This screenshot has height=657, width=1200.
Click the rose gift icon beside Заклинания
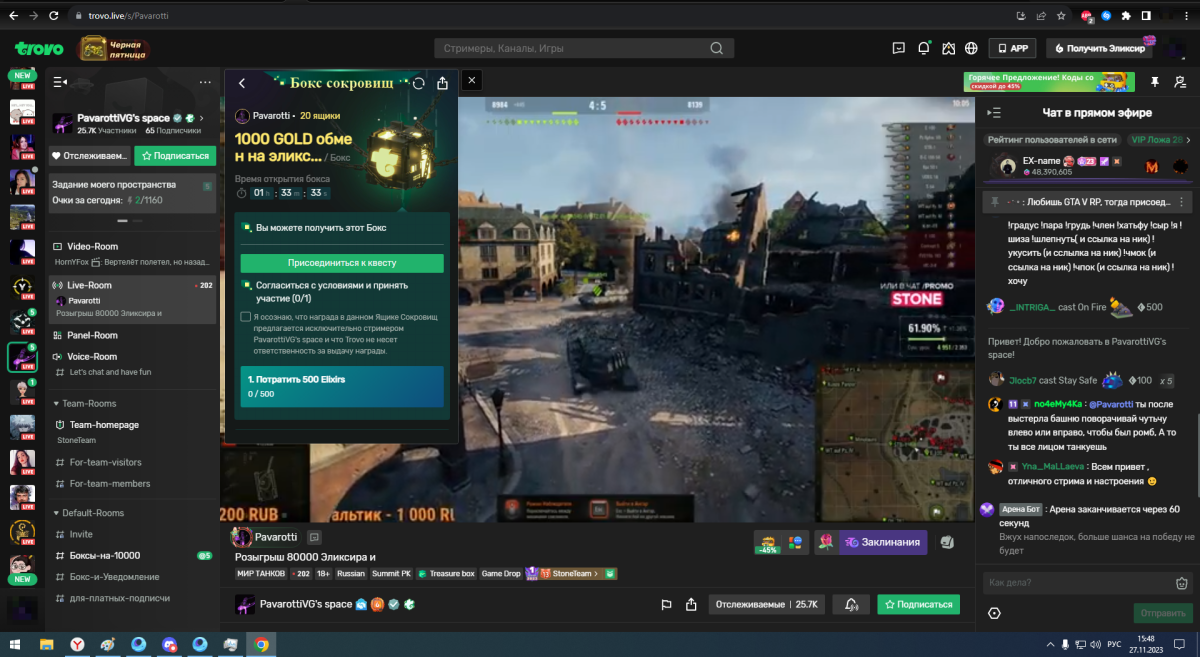(x=826, y=542)
